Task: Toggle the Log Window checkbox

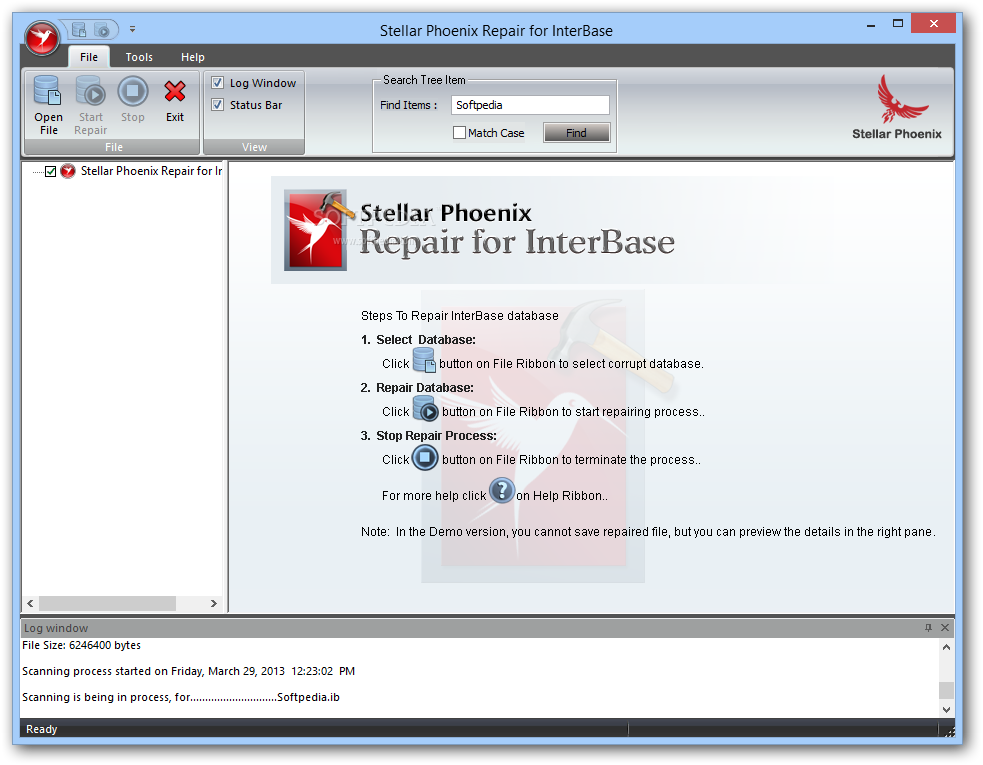Action: pos(218,82)
